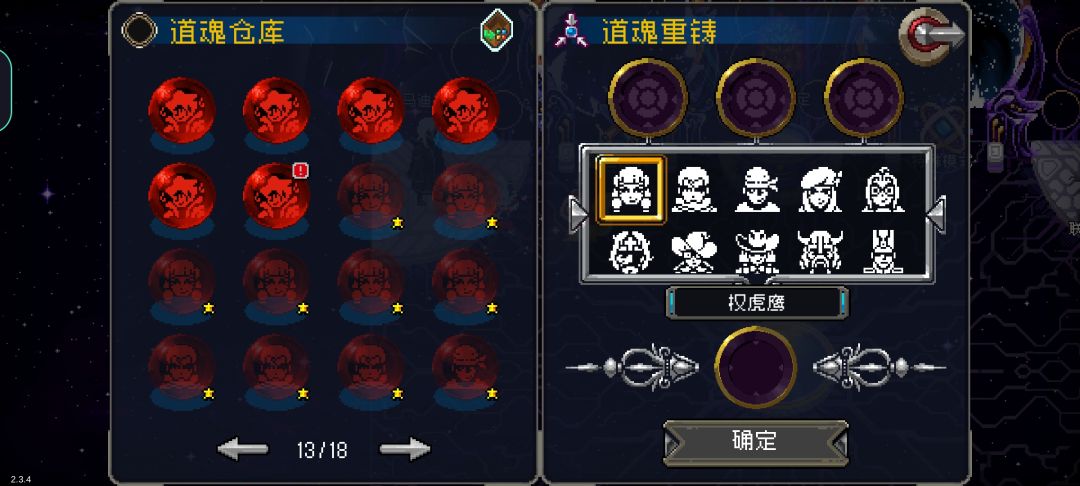This screenshot has height=486, width=1080.
Task: Show next character portraits with right triangle
Action: (x=936, y=215)
